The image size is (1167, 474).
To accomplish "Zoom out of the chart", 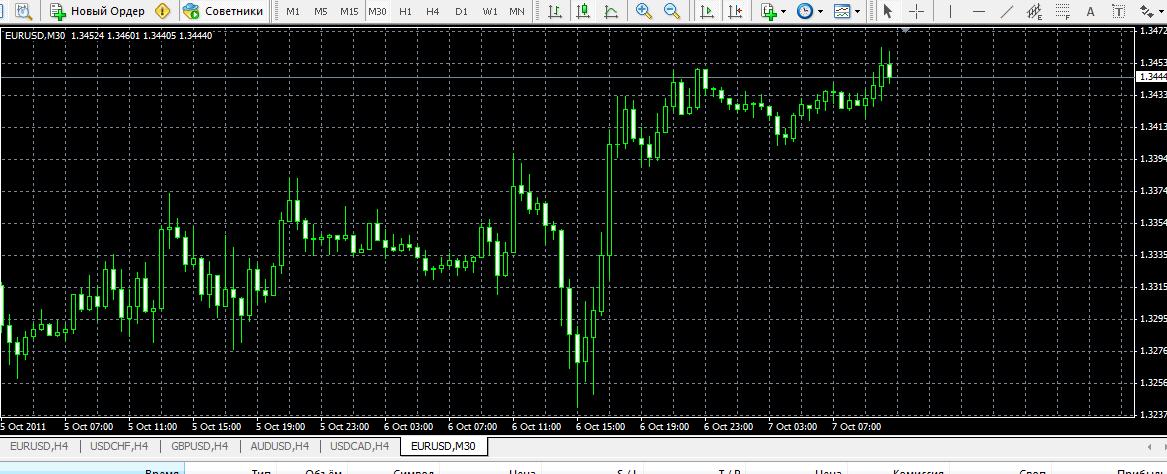I will click(x=672, y=11).
